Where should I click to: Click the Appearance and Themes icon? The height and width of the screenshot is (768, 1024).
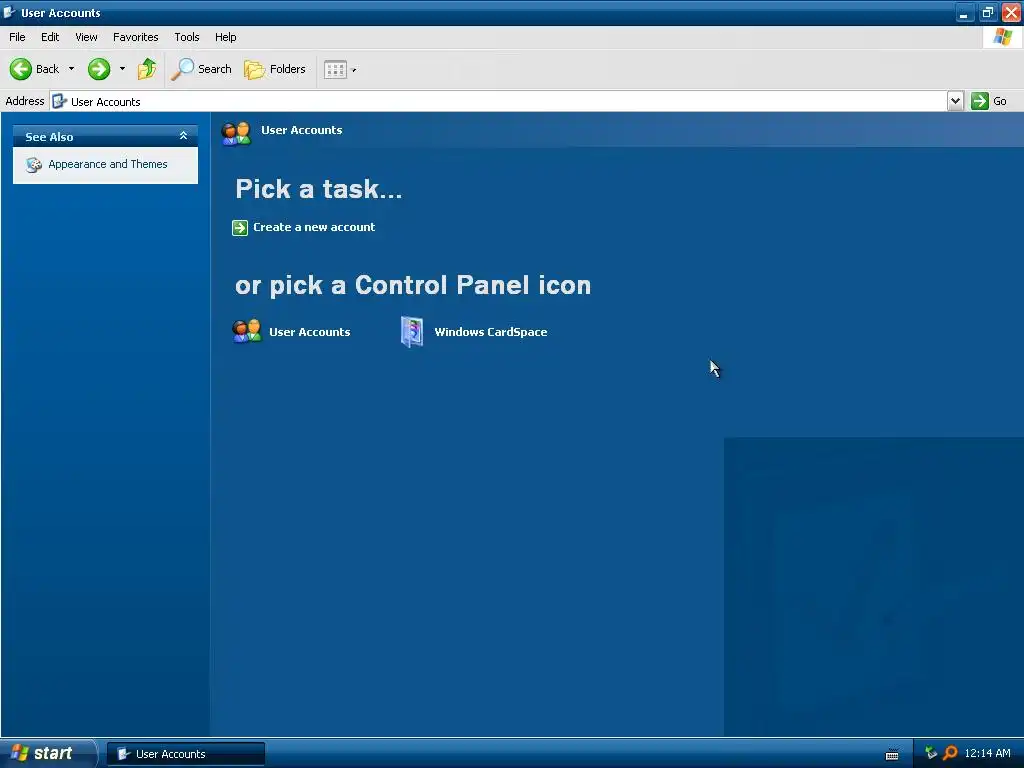(x=34, y=165)
